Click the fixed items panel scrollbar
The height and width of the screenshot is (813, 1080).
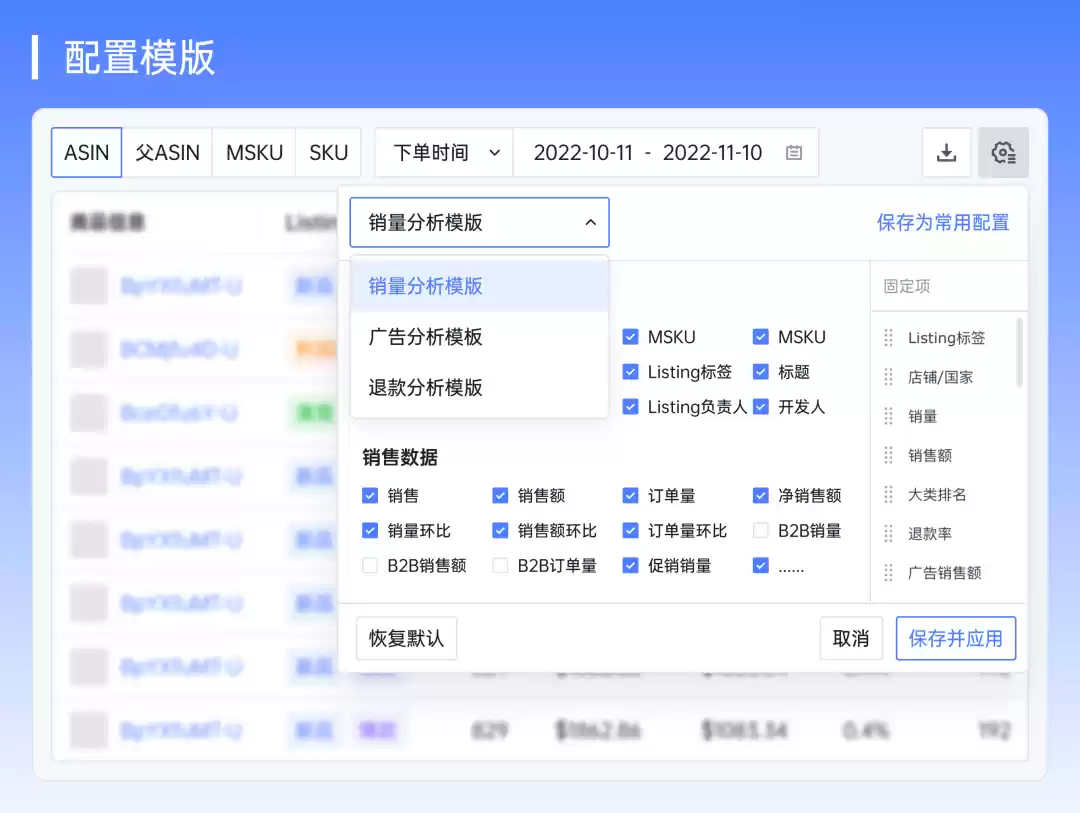[x=1020, y=352]
